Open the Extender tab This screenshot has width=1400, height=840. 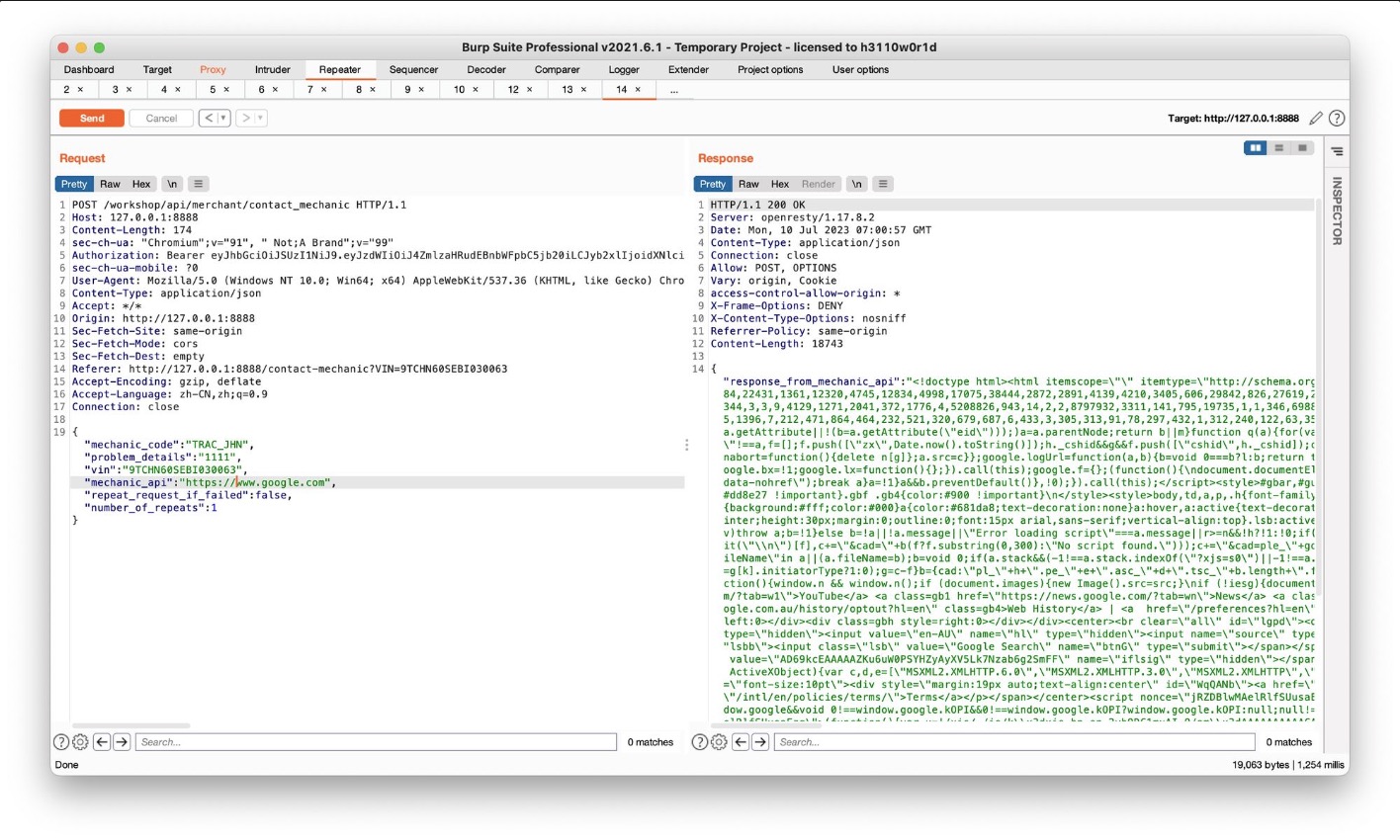[688, 70]
